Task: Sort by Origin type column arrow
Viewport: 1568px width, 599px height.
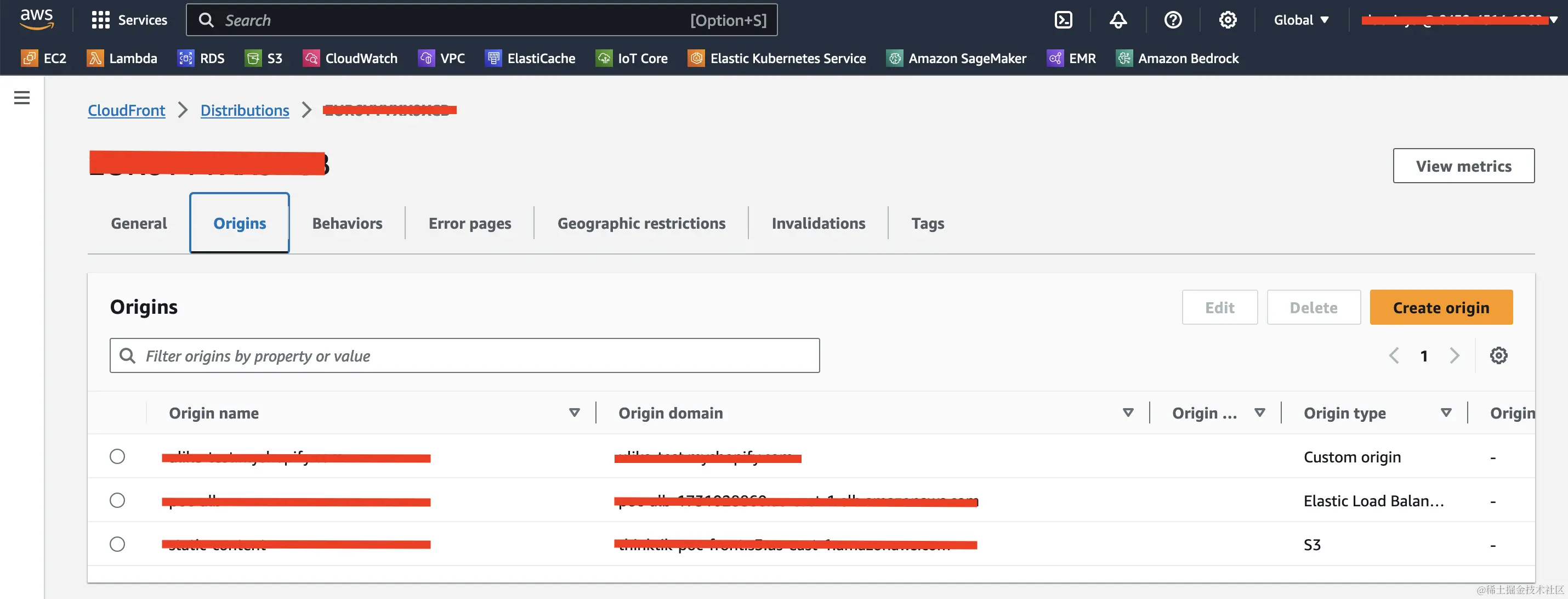Action: pyautogui.click(x=1446, y=412)
